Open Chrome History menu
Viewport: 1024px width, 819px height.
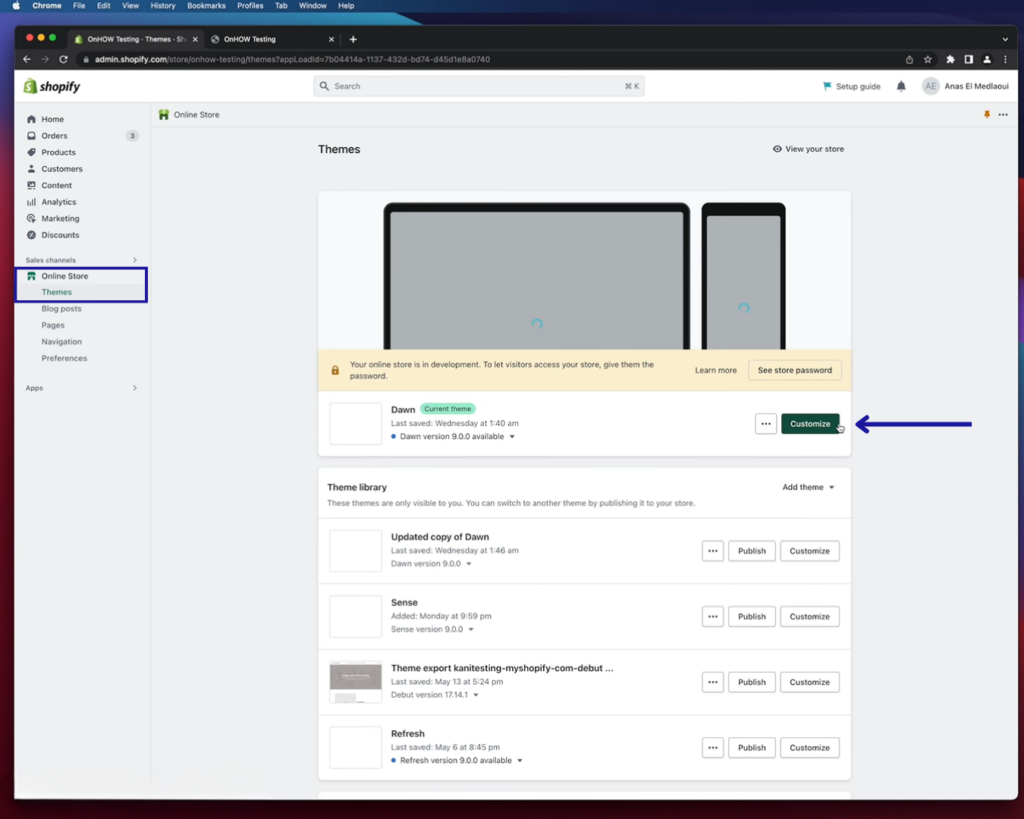[x=163, y=5]
